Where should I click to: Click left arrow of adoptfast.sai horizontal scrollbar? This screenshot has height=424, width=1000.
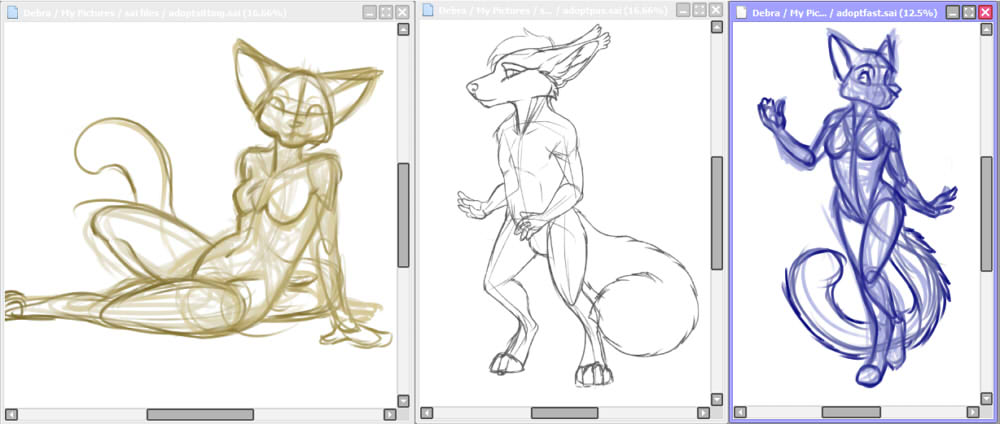tap(740, 413)
